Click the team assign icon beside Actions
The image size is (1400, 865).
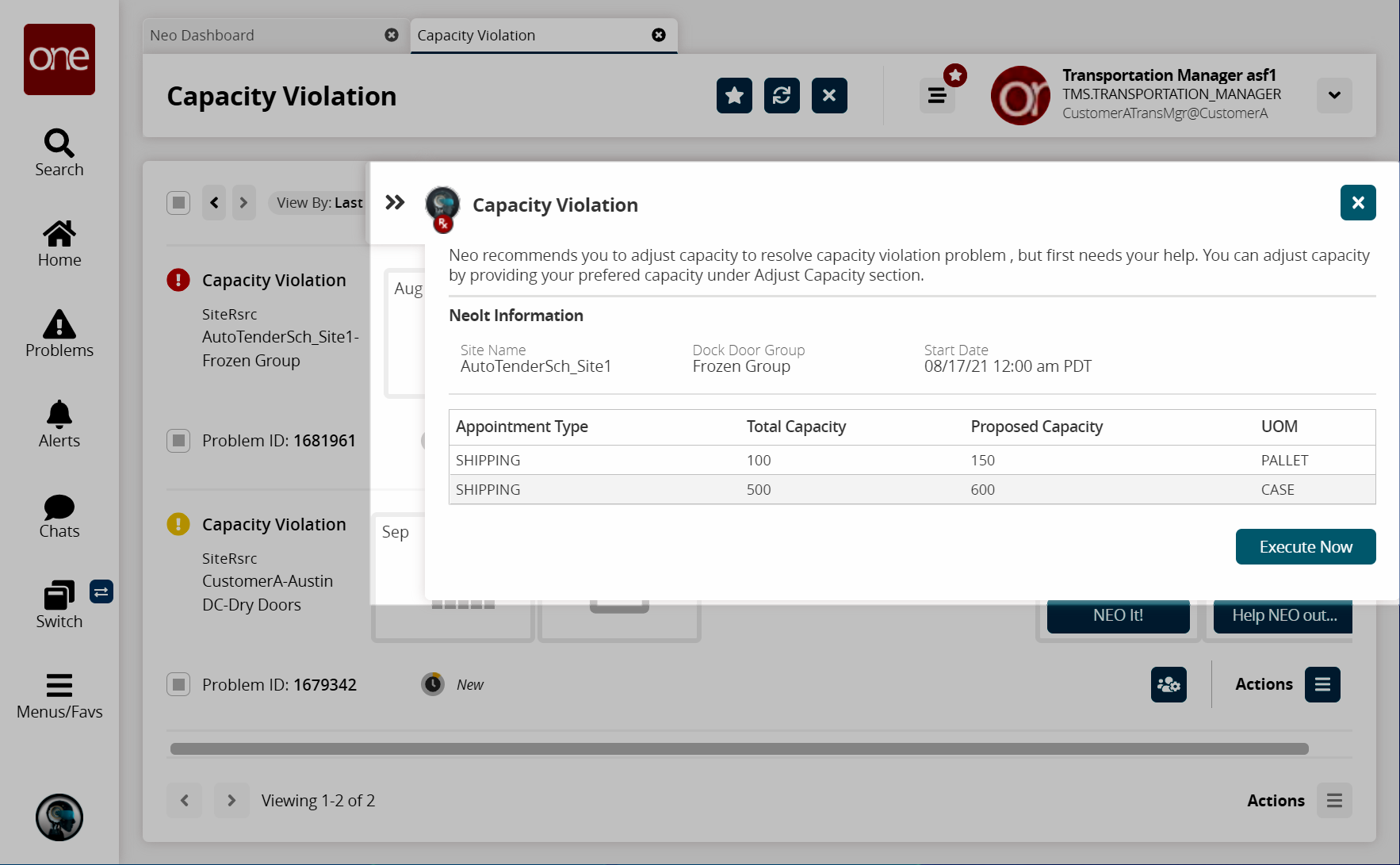[x=1169, y=684]
